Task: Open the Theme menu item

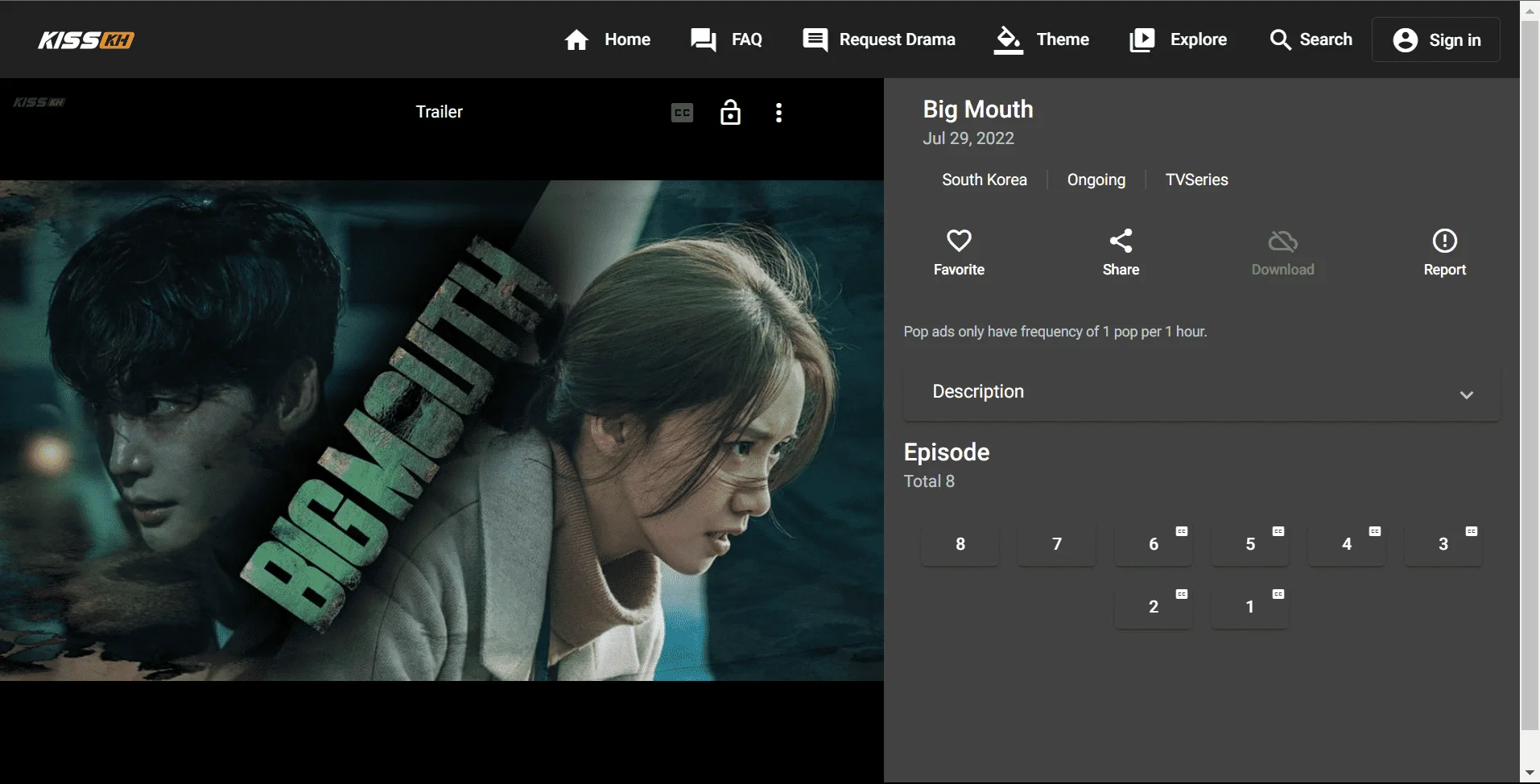Action: tap(1063, 39)
